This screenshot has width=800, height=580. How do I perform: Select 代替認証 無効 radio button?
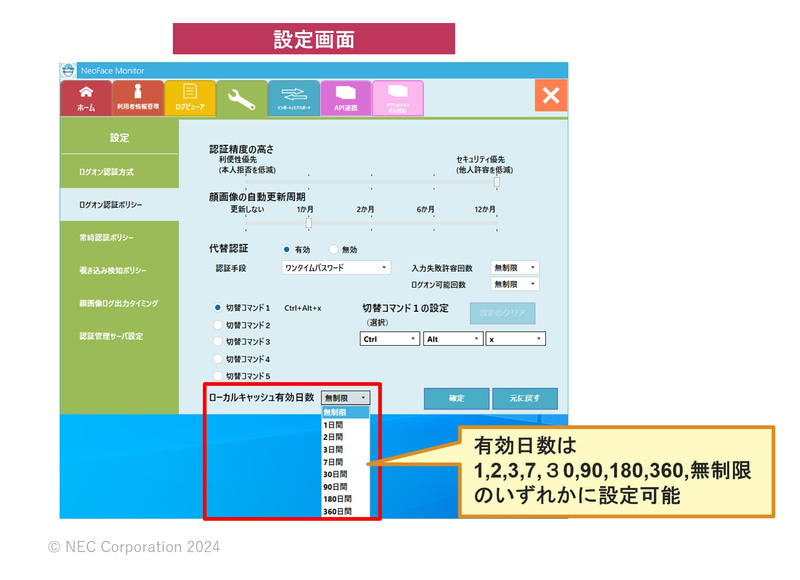click(333, 249)
